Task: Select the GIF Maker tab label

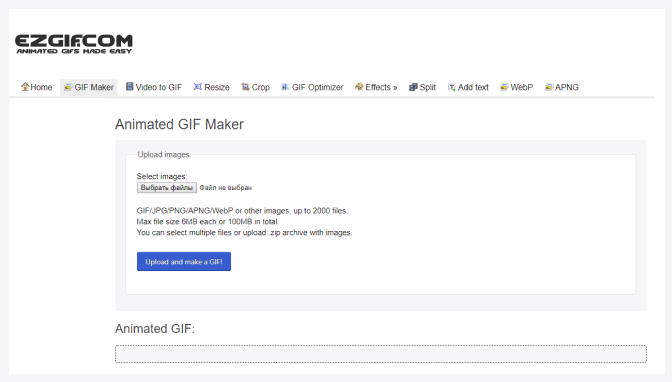Action: point(94,87)
